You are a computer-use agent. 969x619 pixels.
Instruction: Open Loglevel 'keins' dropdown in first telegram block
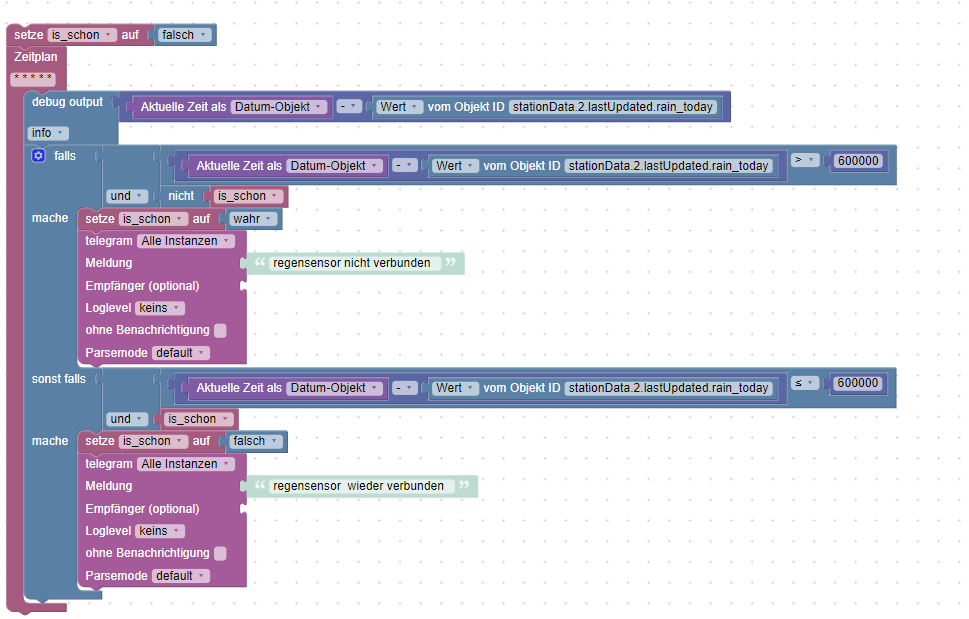[159, 308]
